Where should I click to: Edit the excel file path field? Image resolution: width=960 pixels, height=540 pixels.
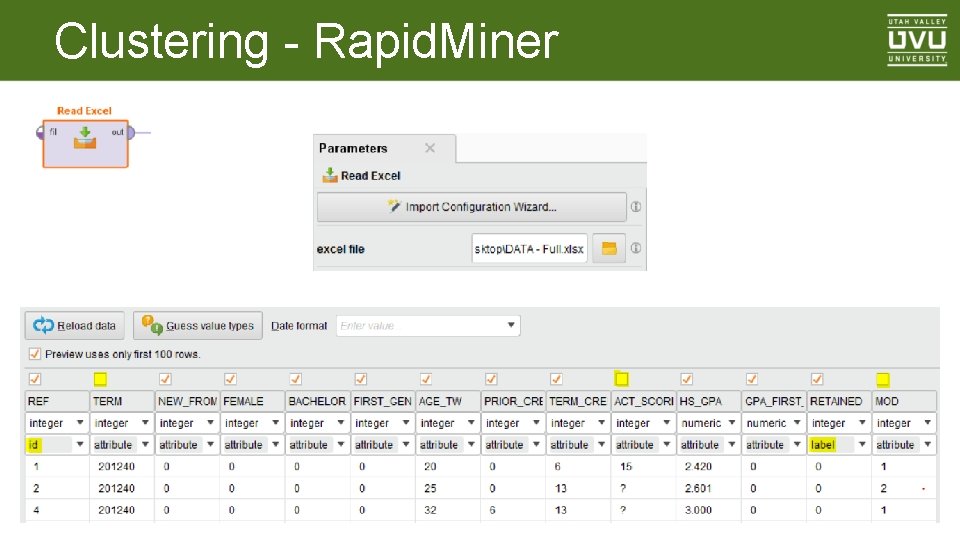(529, 249)
